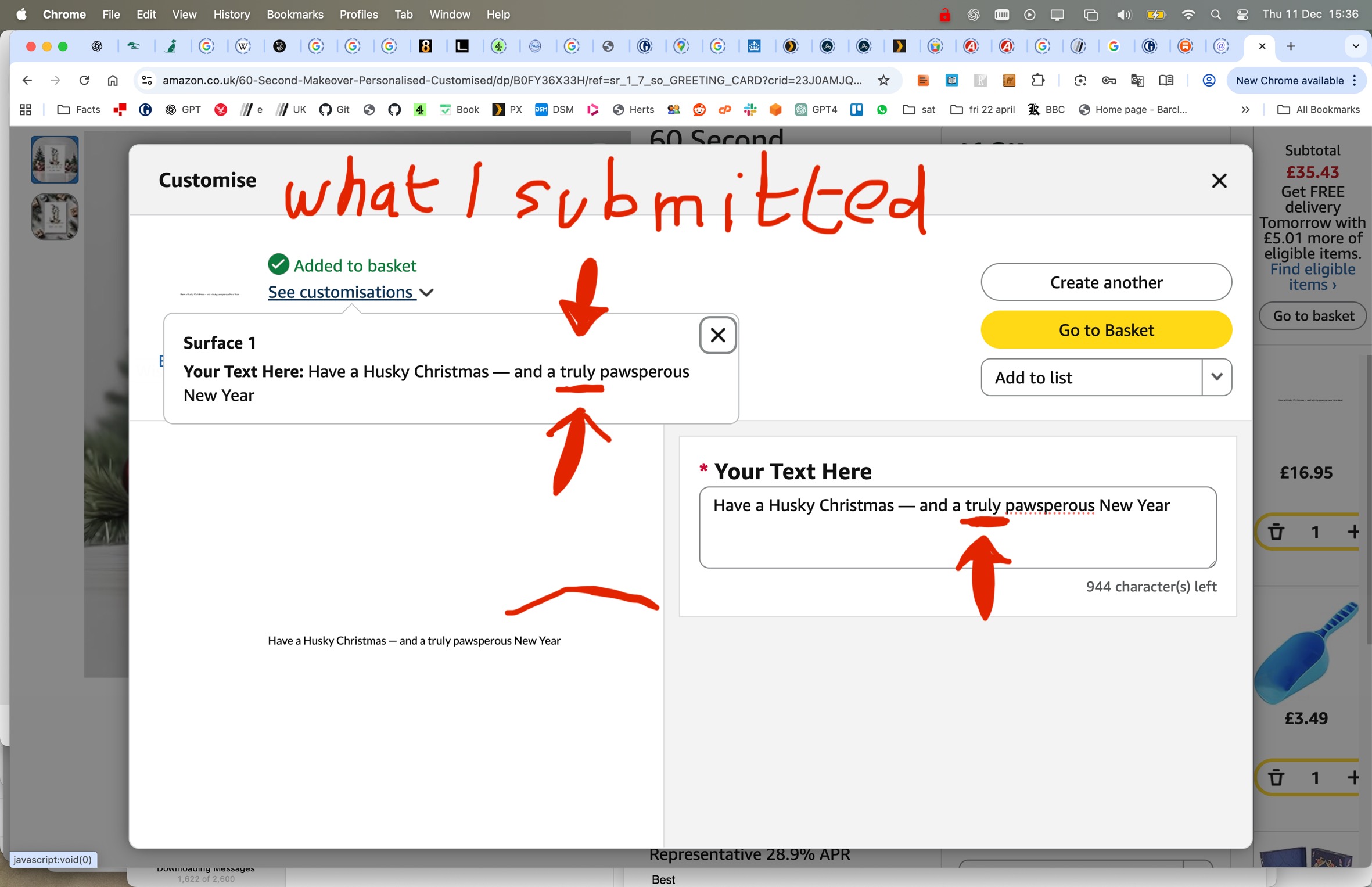The height and width of the screenshot is (887, 1372).
Task: Reload the Amazon page
Action: (84, 80)
